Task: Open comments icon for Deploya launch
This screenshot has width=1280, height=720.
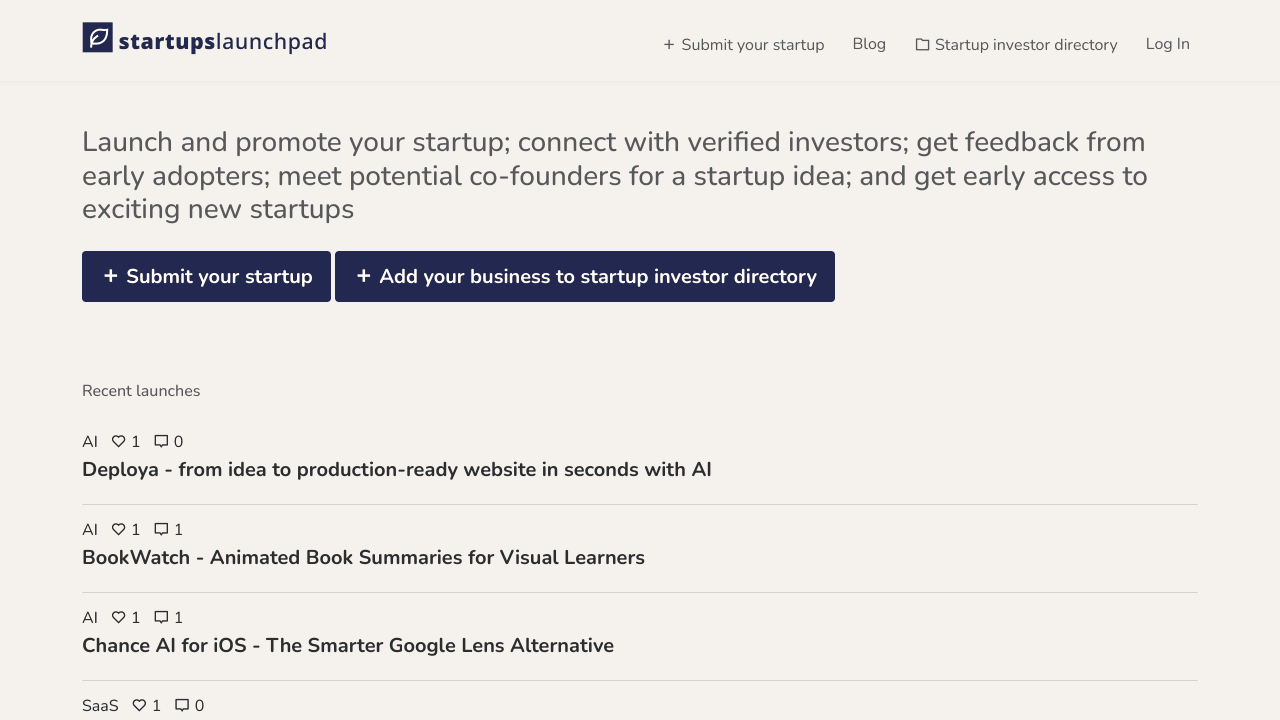Action: (160, 441)
